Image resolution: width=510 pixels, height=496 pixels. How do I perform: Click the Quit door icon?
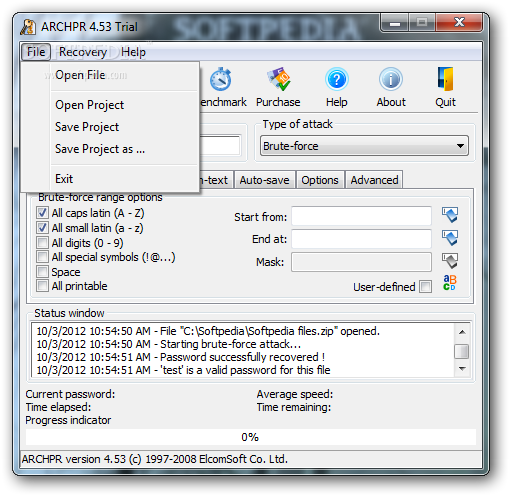[446, 79]
